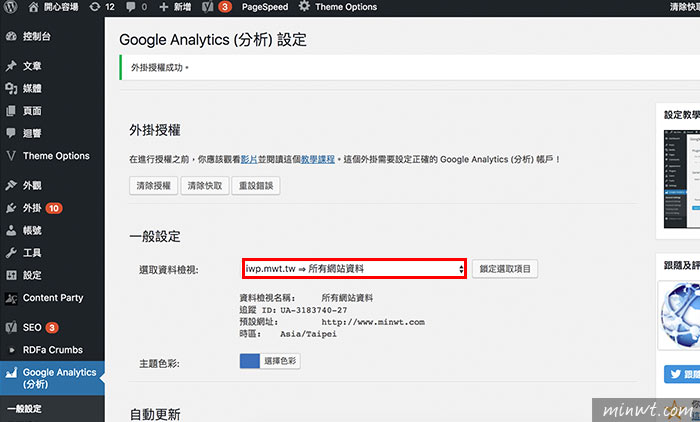Screen dimensions: 700x422
Task: Open Yoast SEO admin bar item
Action: (x=217, y=7)
